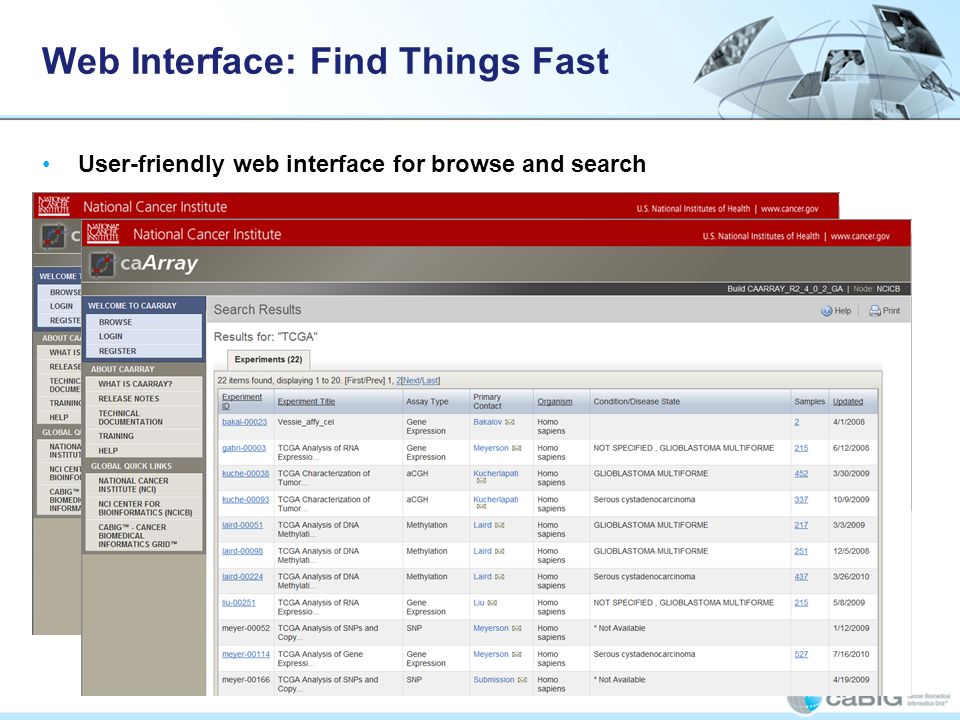Click the Submission contact link
The image size is (960, 720).
click(x=493, y=680)
